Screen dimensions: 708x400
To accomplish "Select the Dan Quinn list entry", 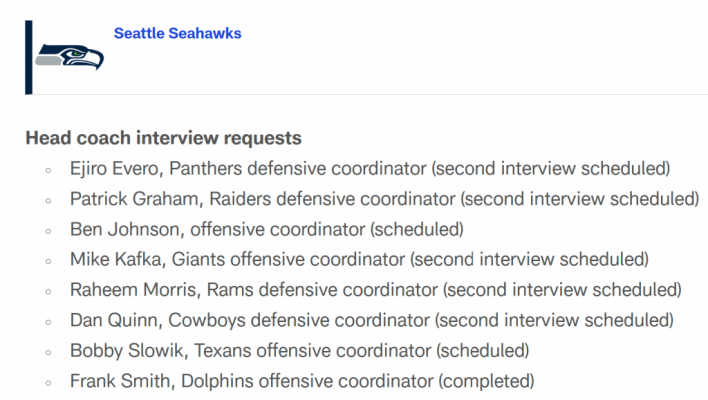I will pyautogui.click(x=372, y=320).
